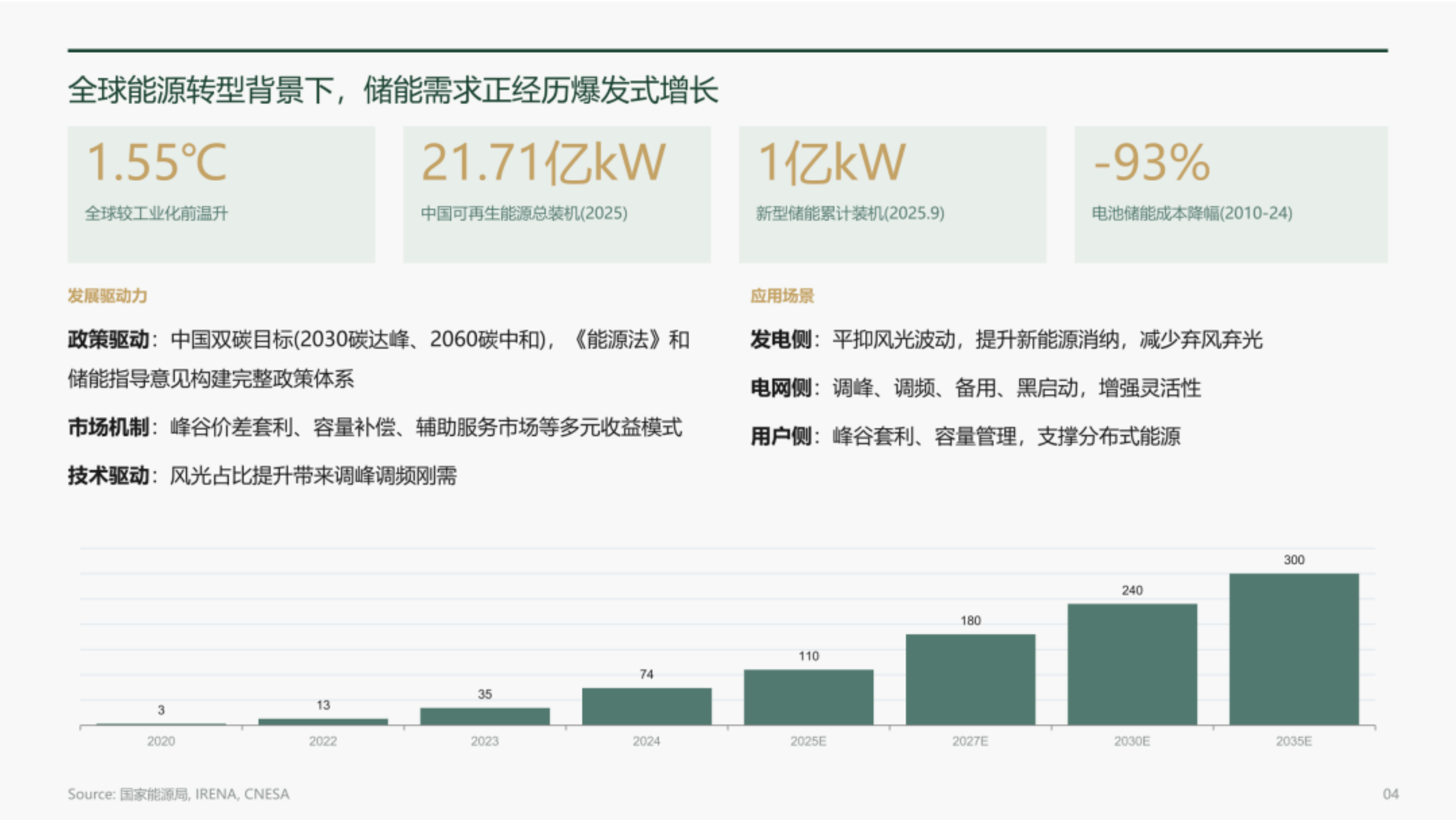Click the 全球较工业化前温升 caption
1456x820 pixels.
click(156, 213)
